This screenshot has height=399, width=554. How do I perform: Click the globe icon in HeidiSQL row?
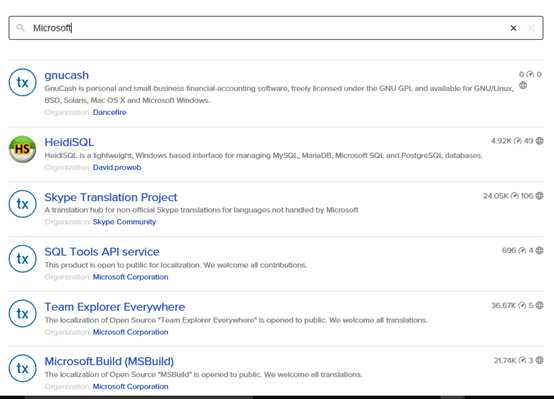point(539,141)
